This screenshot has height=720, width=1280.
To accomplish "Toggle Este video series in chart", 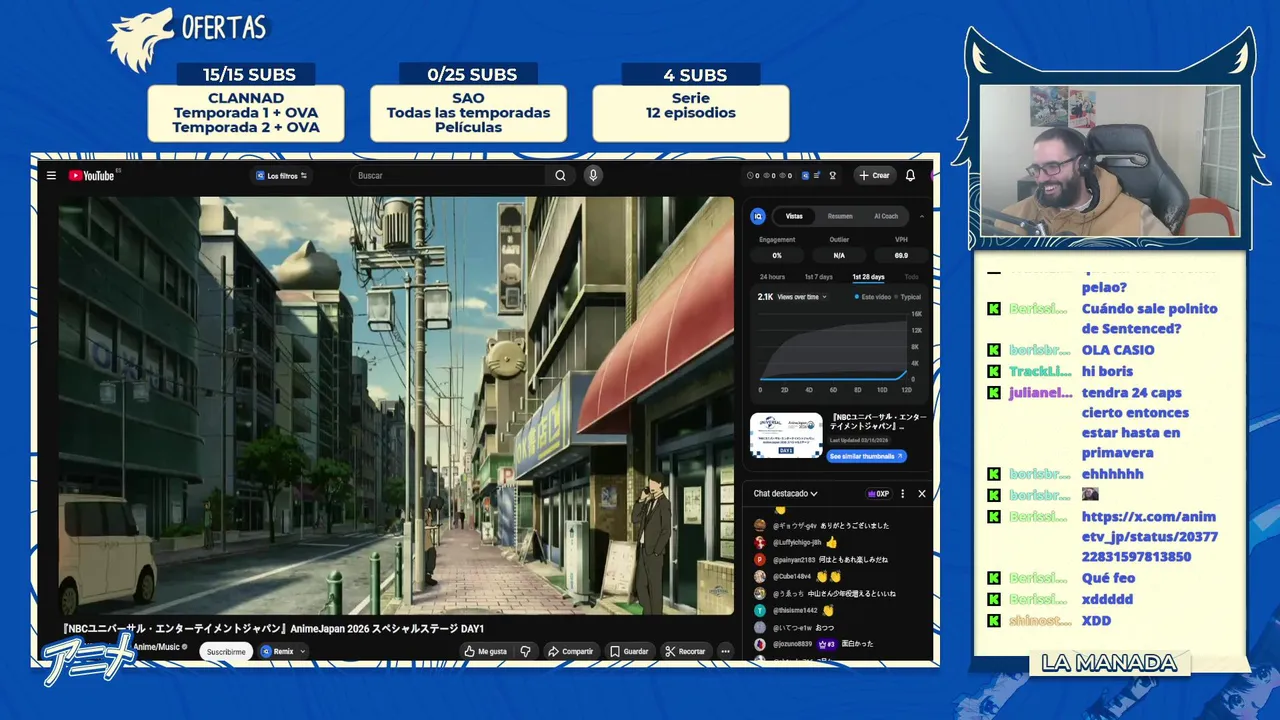I will click(x=873, y=297).
